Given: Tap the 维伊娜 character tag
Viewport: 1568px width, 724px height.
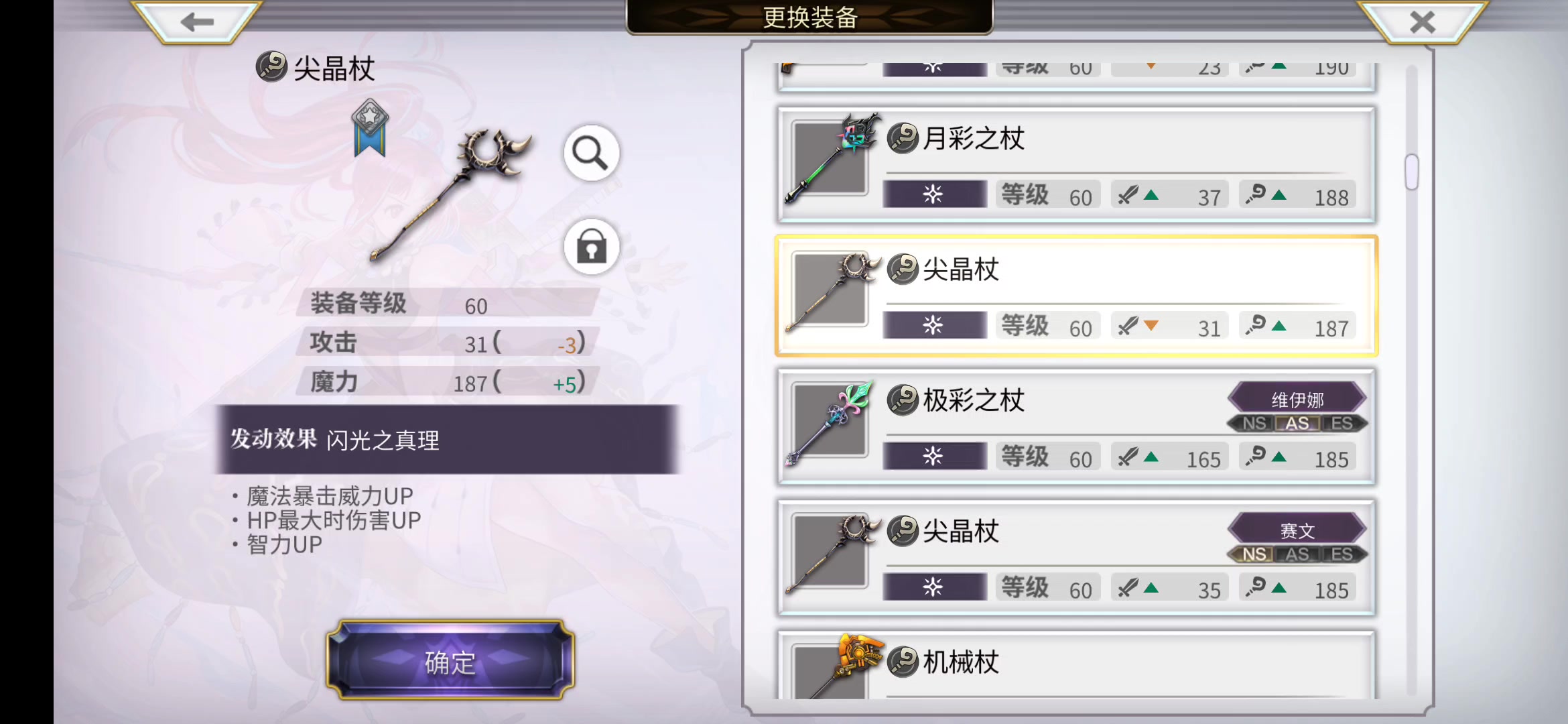Looking at the screenshot, I should 1297,400.
